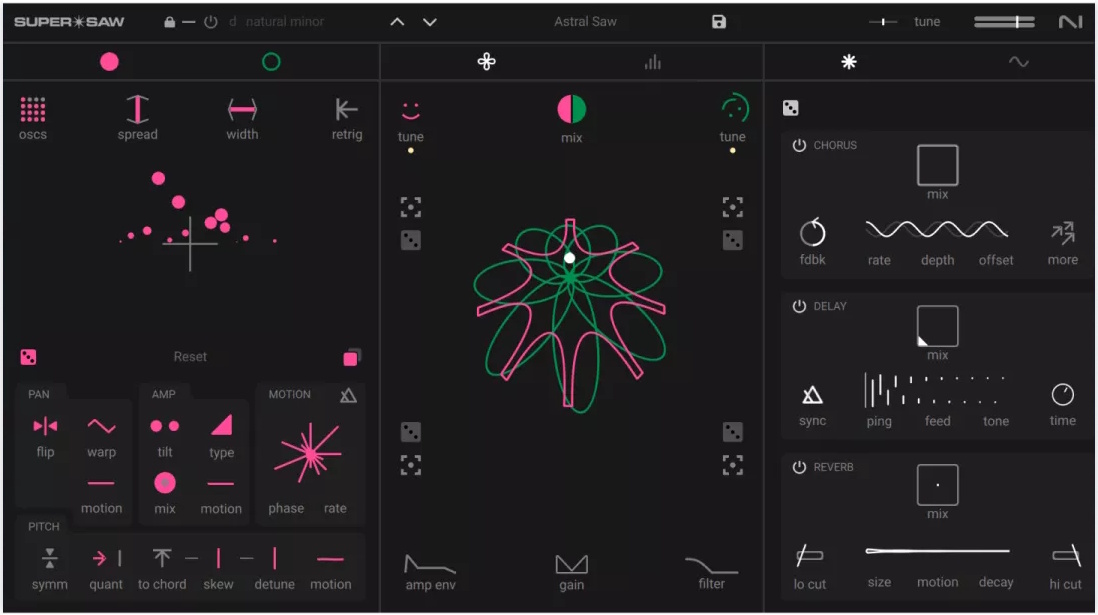
Task: Randomize effects with the dice icon
Action: pos(791,108)
